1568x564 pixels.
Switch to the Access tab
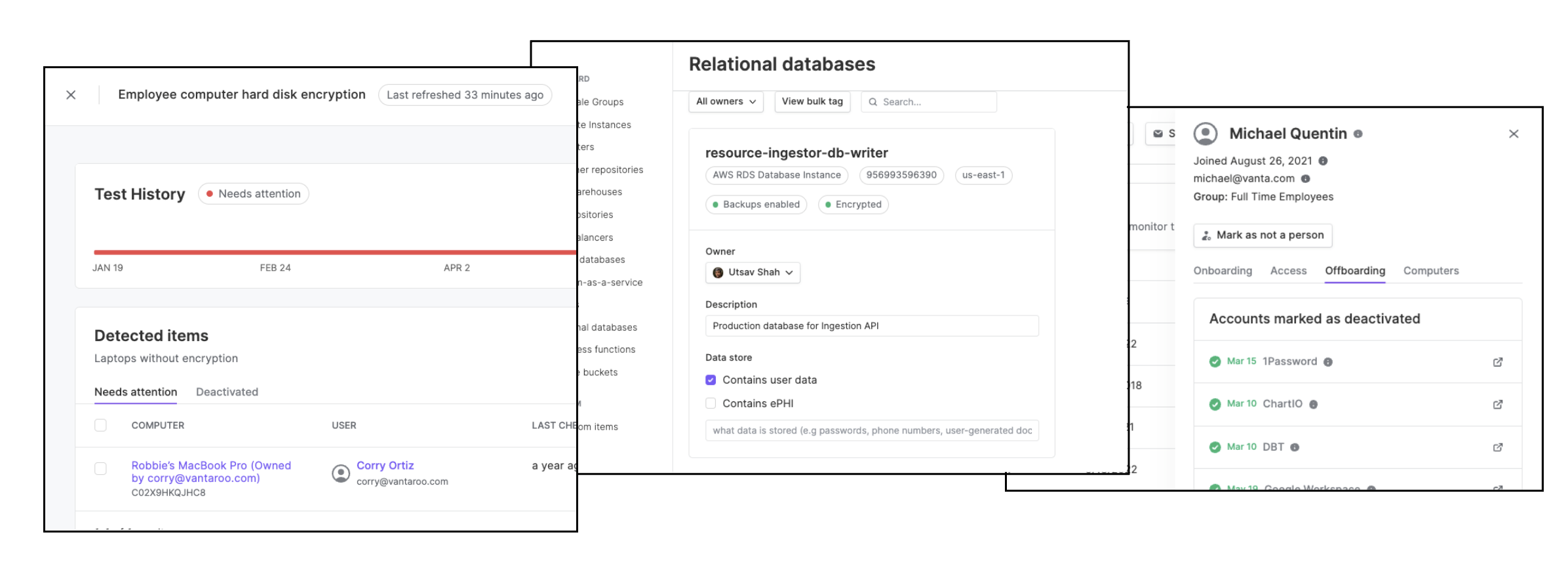point(1288,271)
